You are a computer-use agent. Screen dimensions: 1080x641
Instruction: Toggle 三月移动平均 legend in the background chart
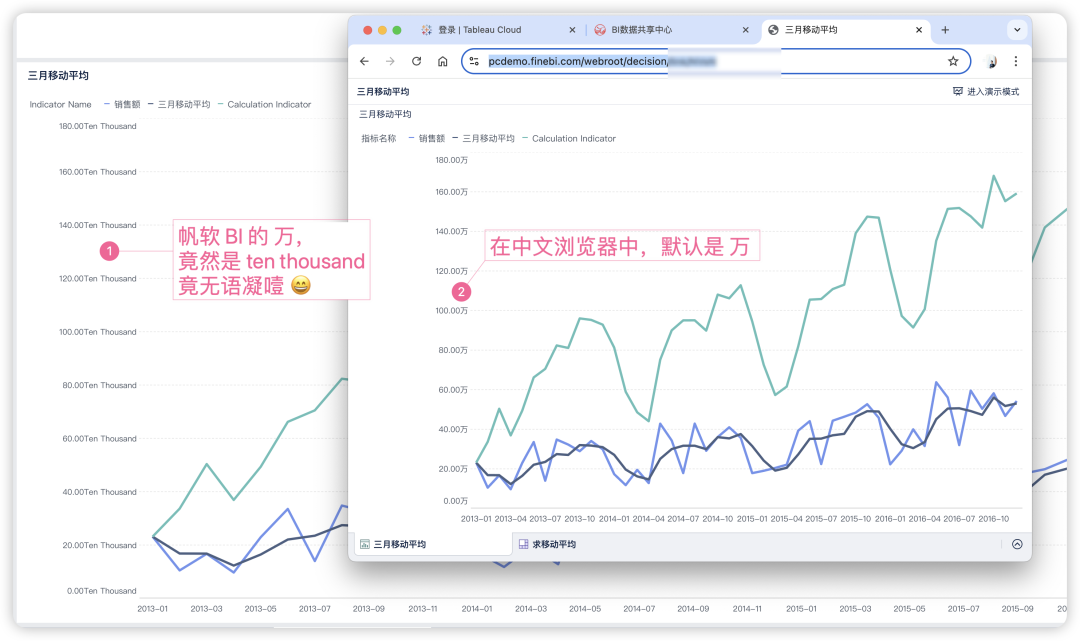tap(179, 105)
